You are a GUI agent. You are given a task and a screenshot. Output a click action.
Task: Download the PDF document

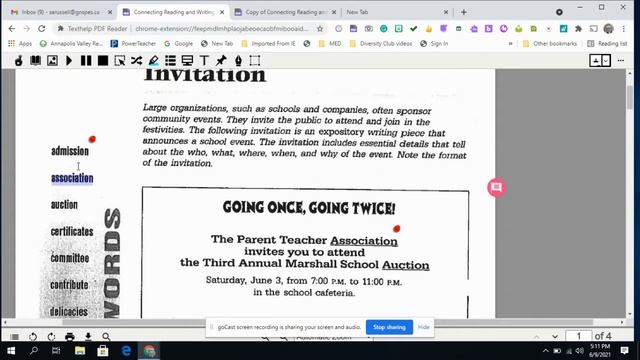[88, 337]
